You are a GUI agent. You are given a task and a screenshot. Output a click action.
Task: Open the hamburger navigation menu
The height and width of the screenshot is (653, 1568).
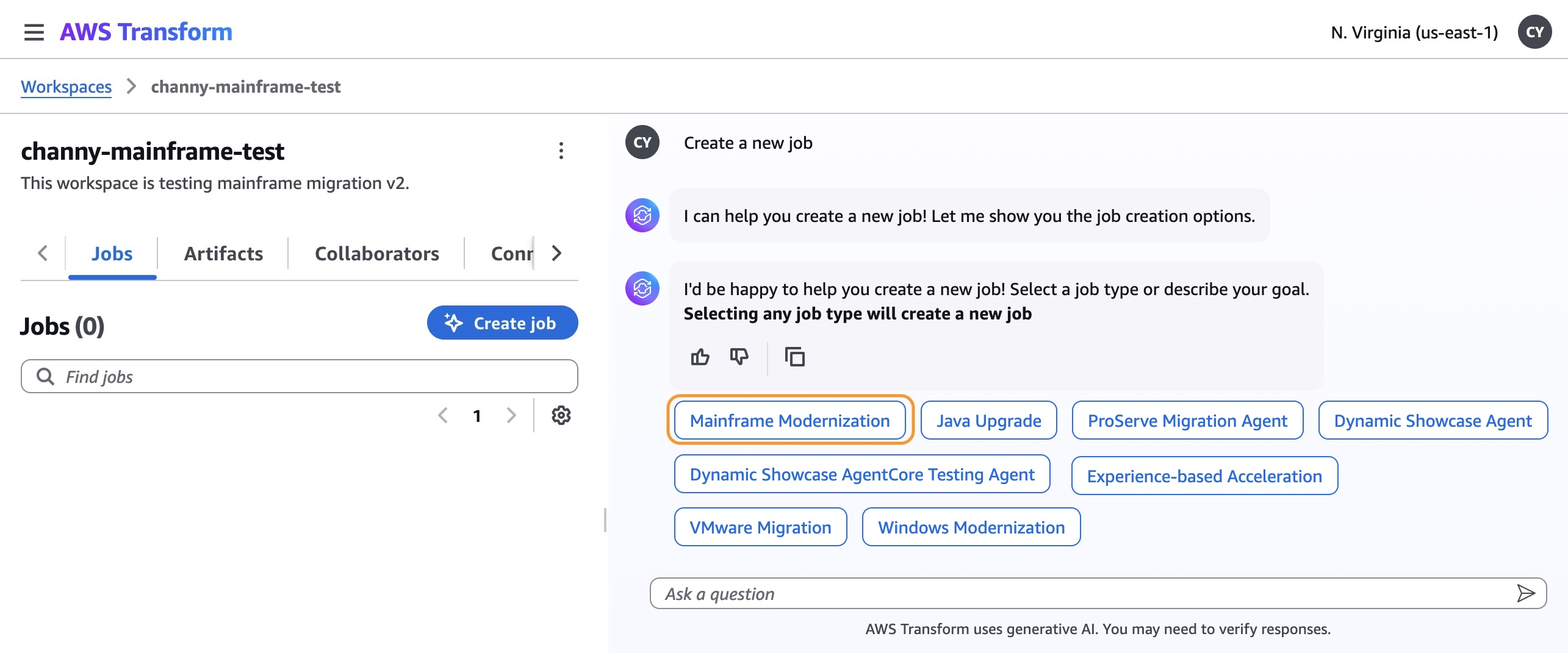point(34,32)
